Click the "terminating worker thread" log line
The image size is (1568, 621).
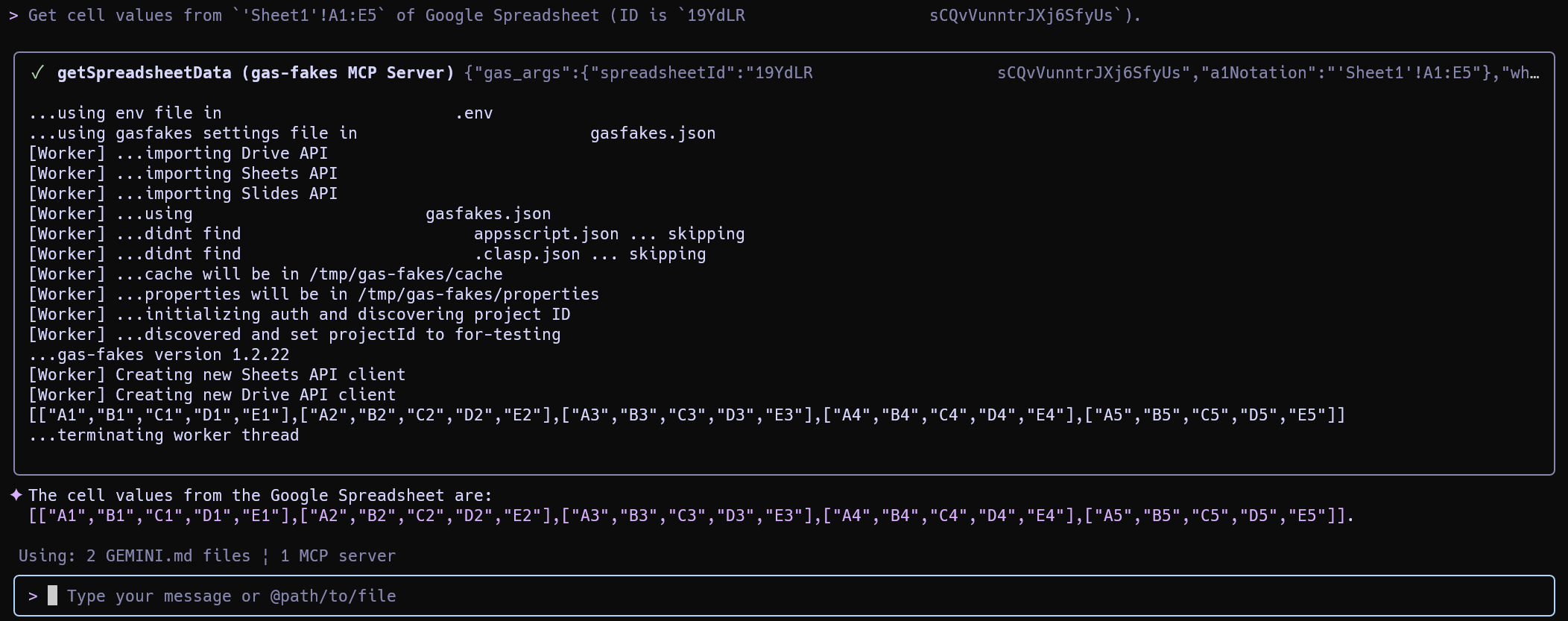pyautogui.click(x=164, y=435)
